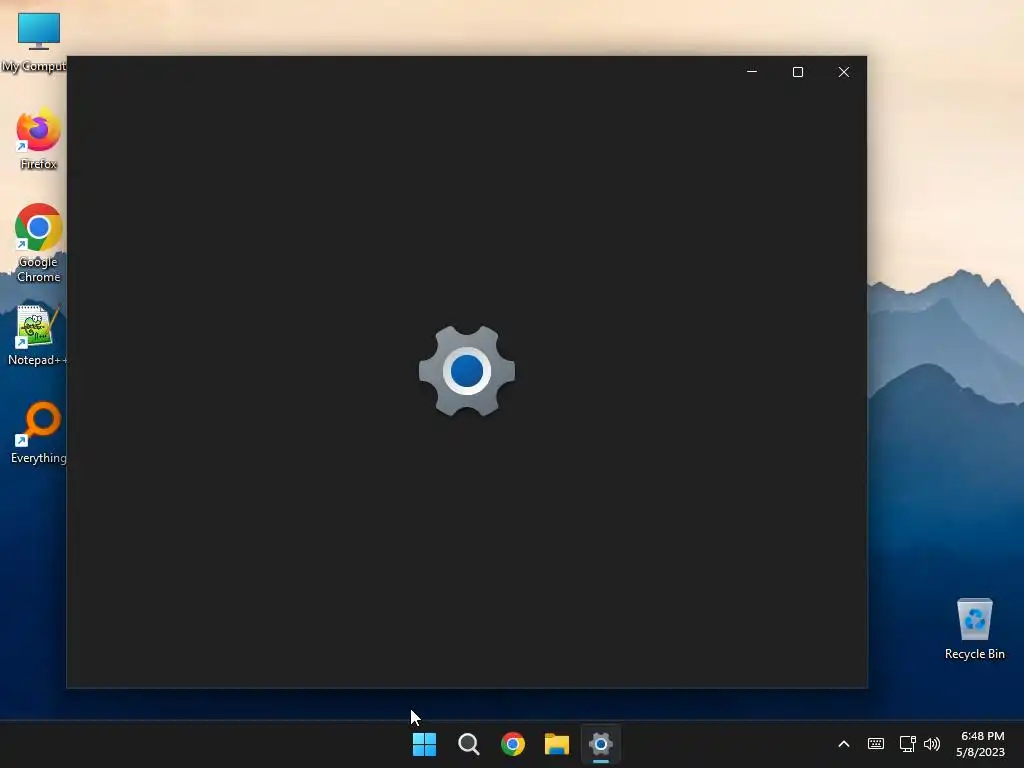The height and width of the screenshot is (768, 1024).
Task: Open taskbar Search magnifier
Action: pyautogui.click(x=469, y=744)
